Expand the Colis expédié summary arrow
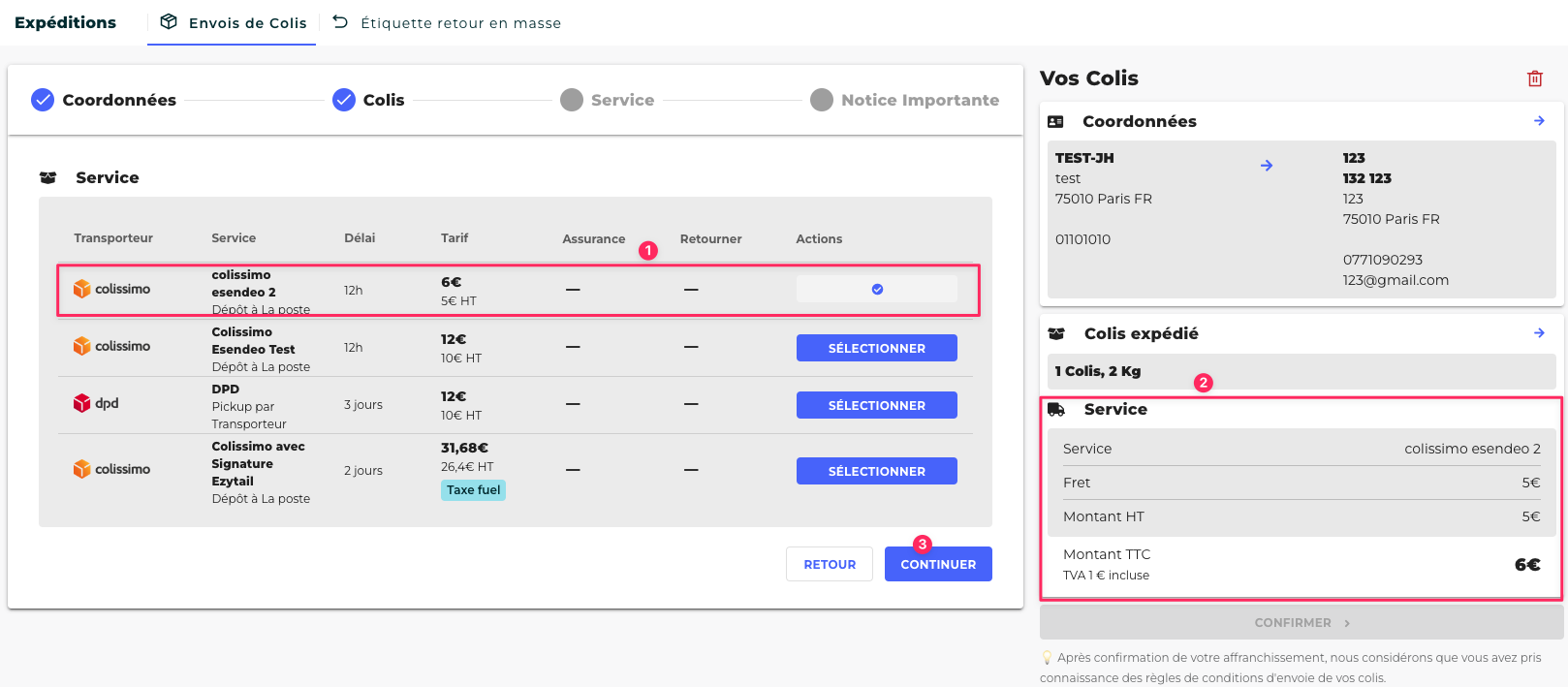This screenshot has width=1568, height=687. (1539, 333)
